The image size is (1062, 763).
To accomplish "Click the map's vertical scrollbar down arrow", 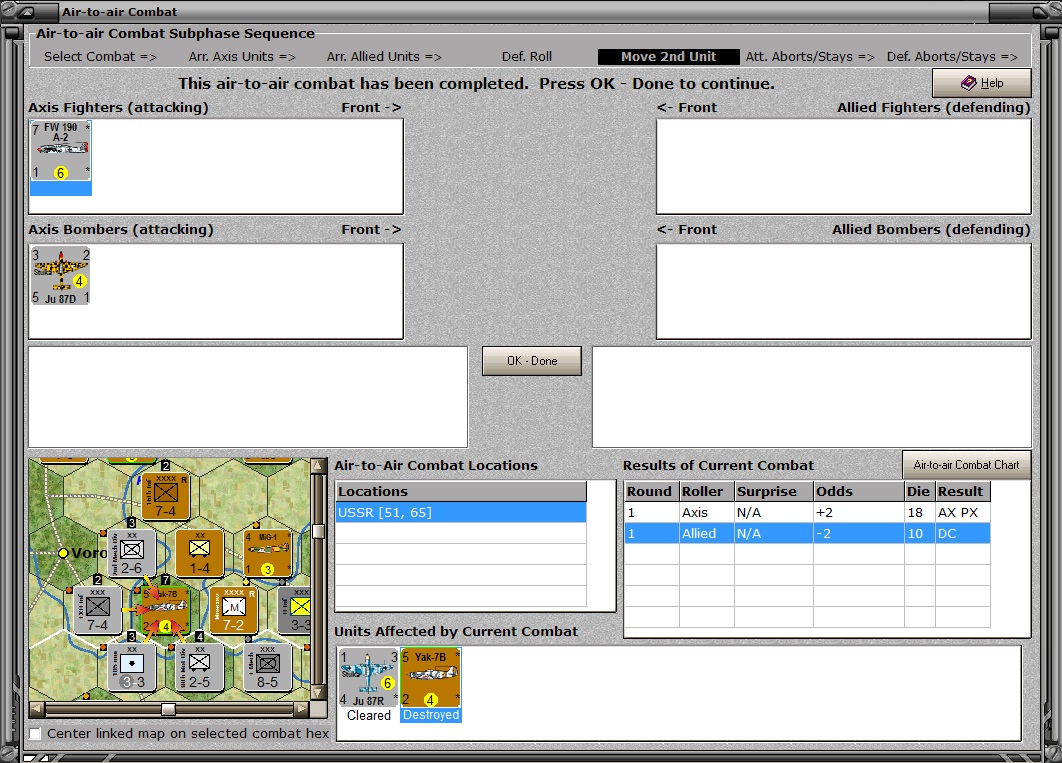I will pyautogui.click(x=318, y=693).
